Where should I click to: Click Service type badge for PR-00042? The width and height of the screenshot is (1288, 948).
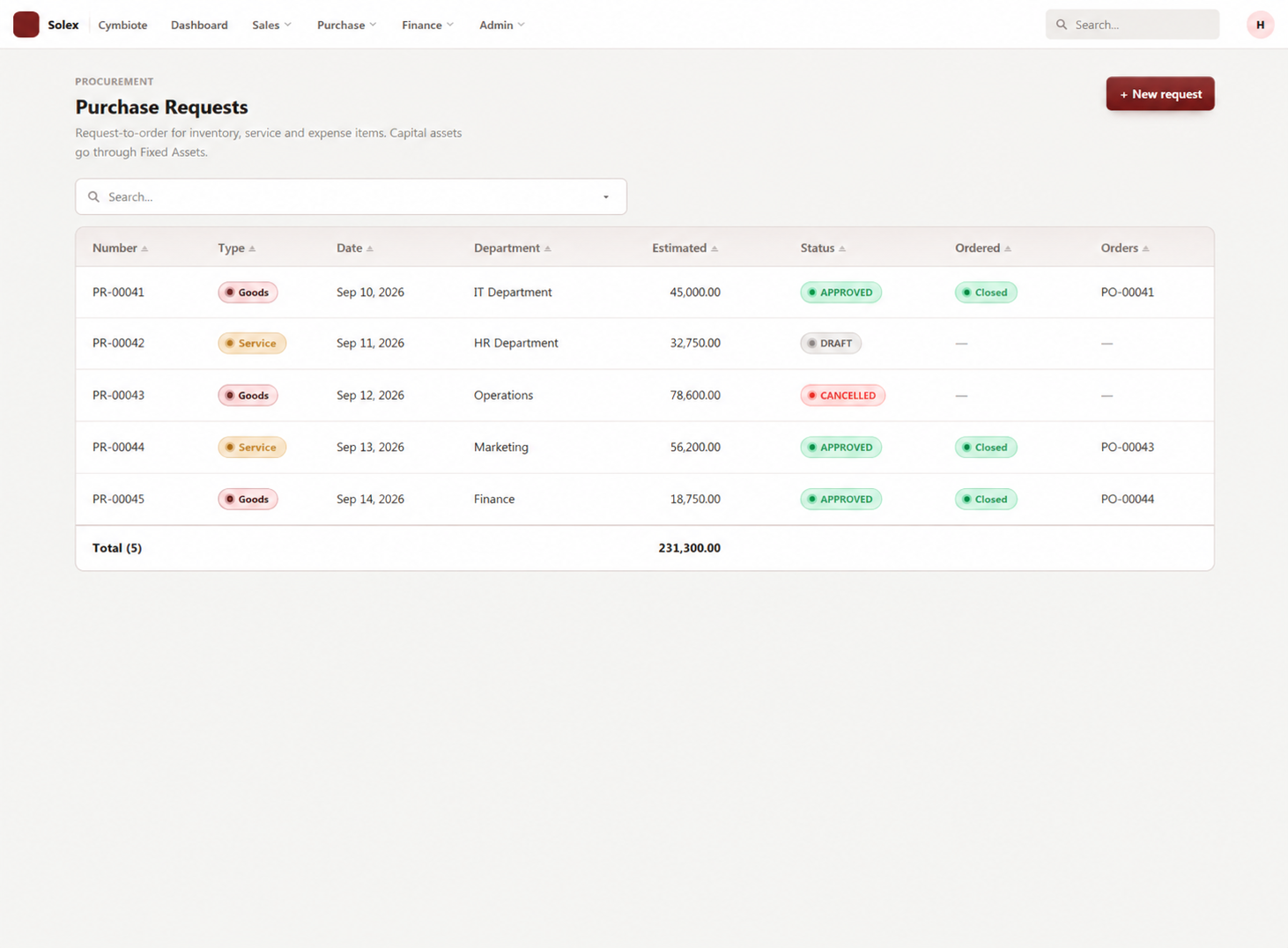point(252,344)
